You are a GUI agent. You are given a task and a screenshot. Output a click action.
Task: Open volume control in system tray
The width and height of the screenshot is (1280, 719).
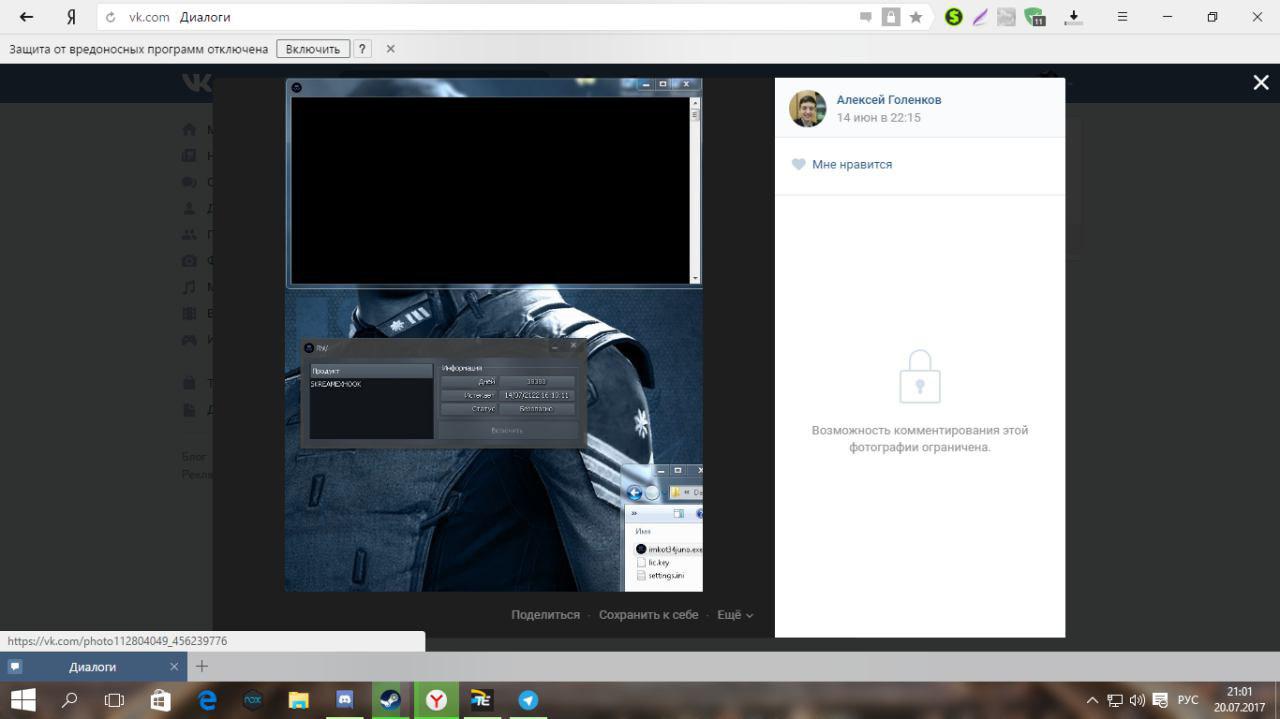point(1137,700)
